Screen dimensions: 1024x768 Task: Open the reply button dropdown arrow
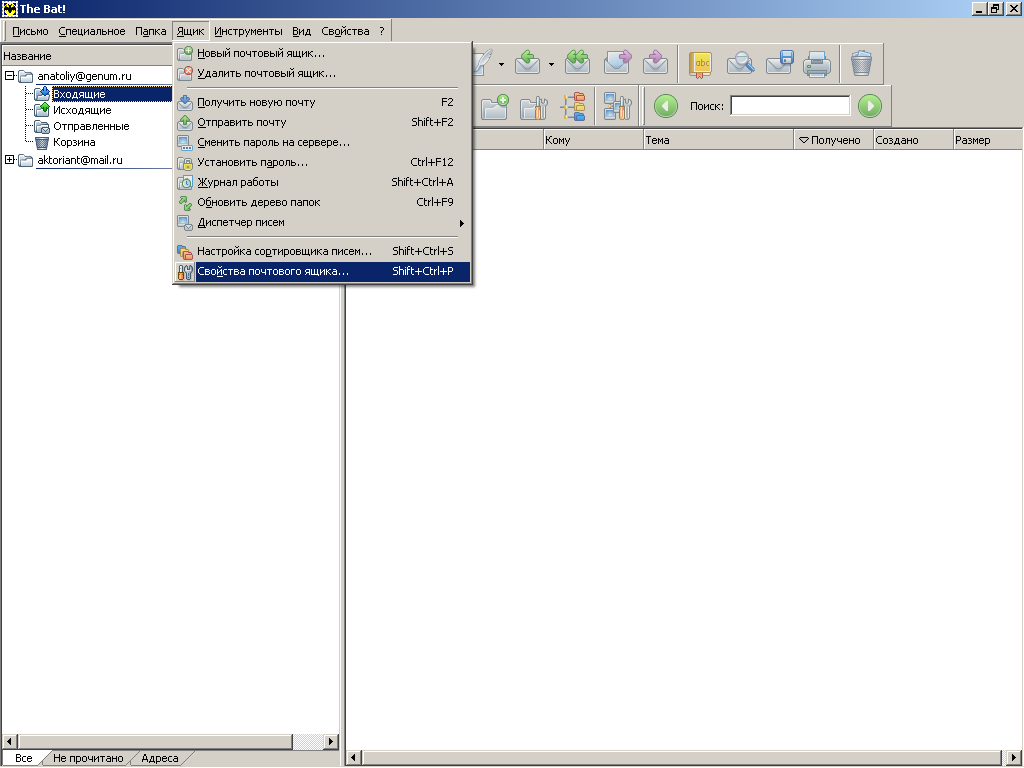(550, 65)
